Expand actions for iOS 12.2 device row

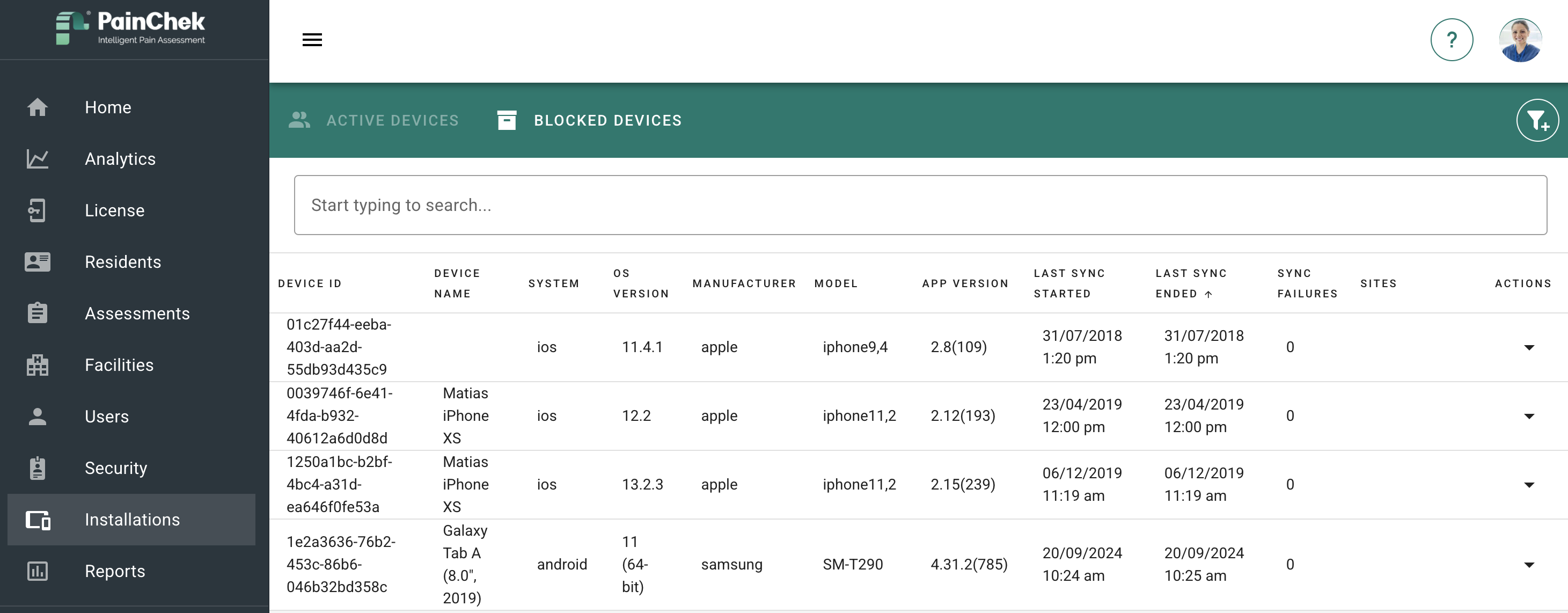click(x=1528, y=417)
